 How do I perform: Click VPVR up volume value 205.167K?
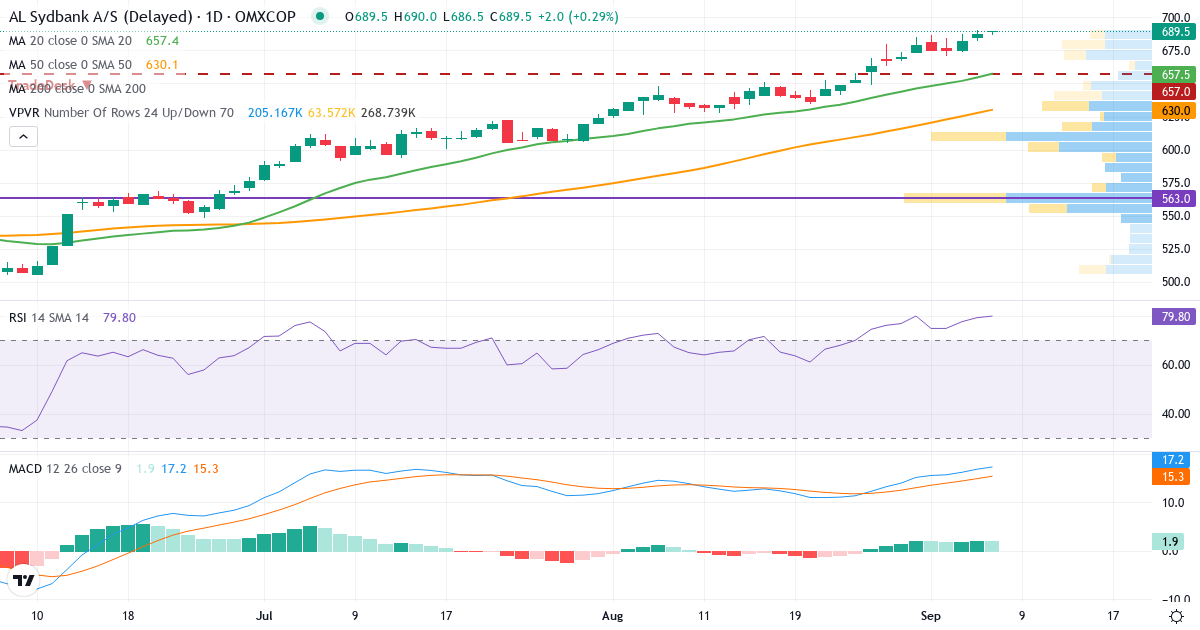tap(275, 113)
